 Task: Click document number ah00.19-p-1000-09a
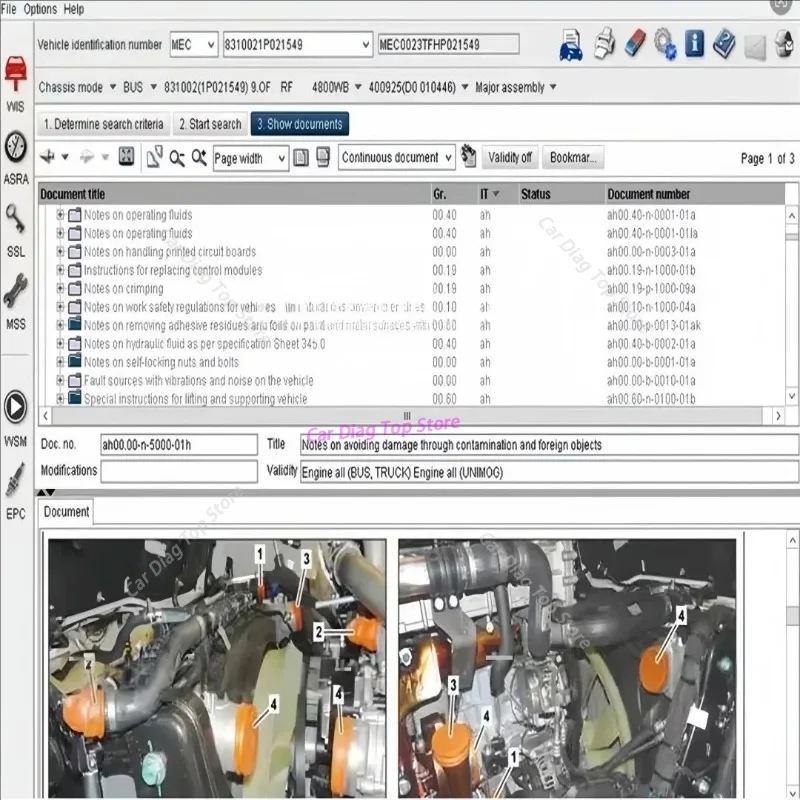(x=651, y=288)
